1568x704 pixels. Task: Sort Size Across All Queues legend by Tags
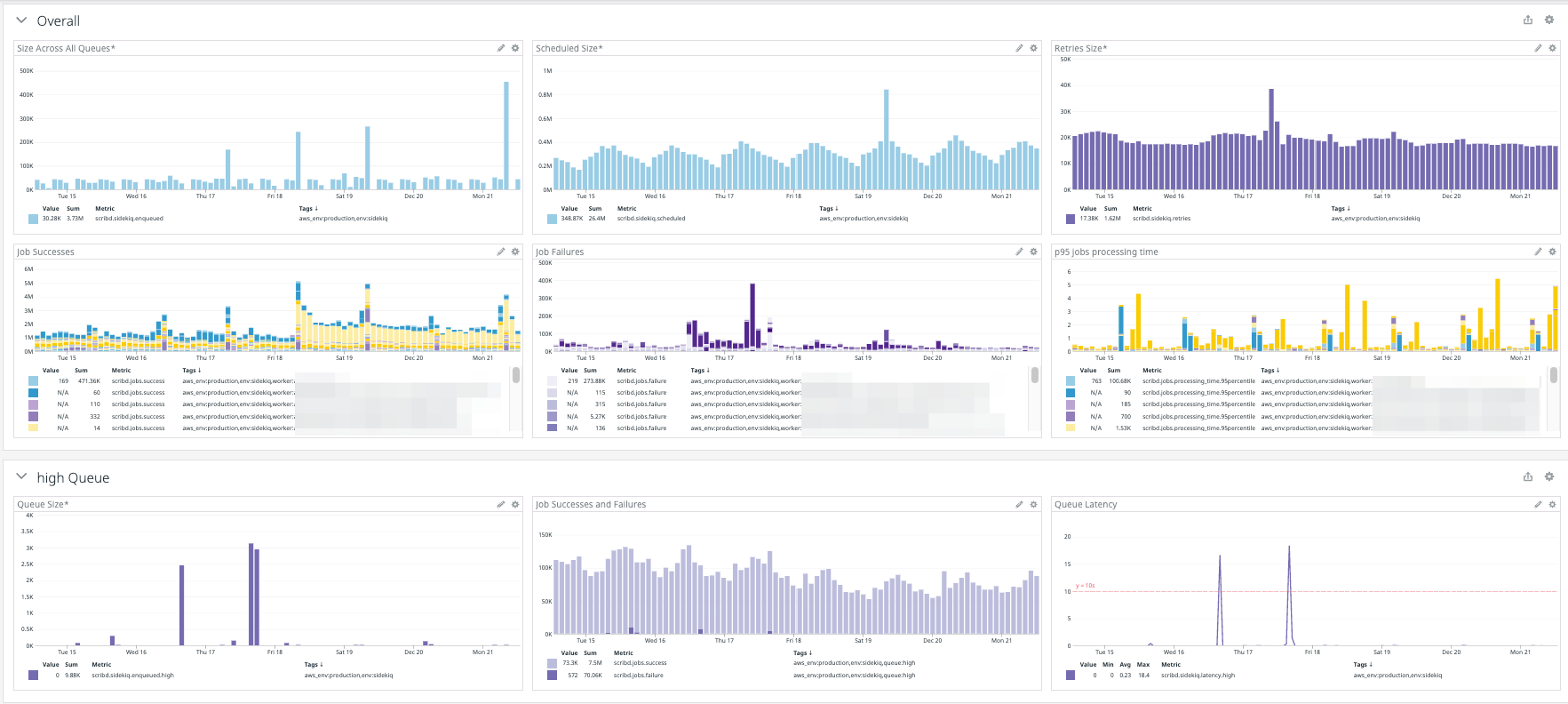click(308, 209)
